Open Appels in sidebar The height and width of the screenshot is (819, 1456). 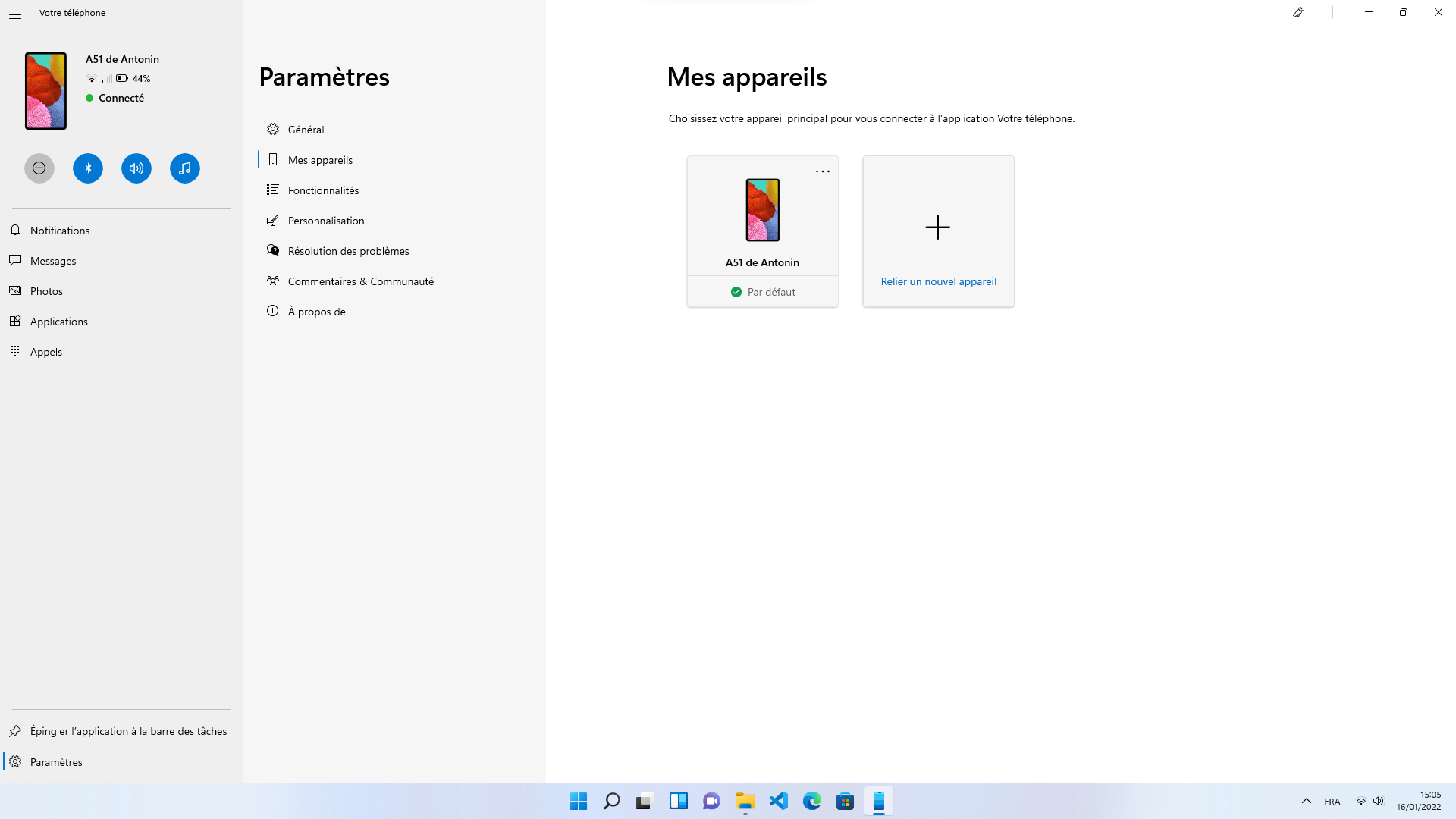[x=121, y=352]
